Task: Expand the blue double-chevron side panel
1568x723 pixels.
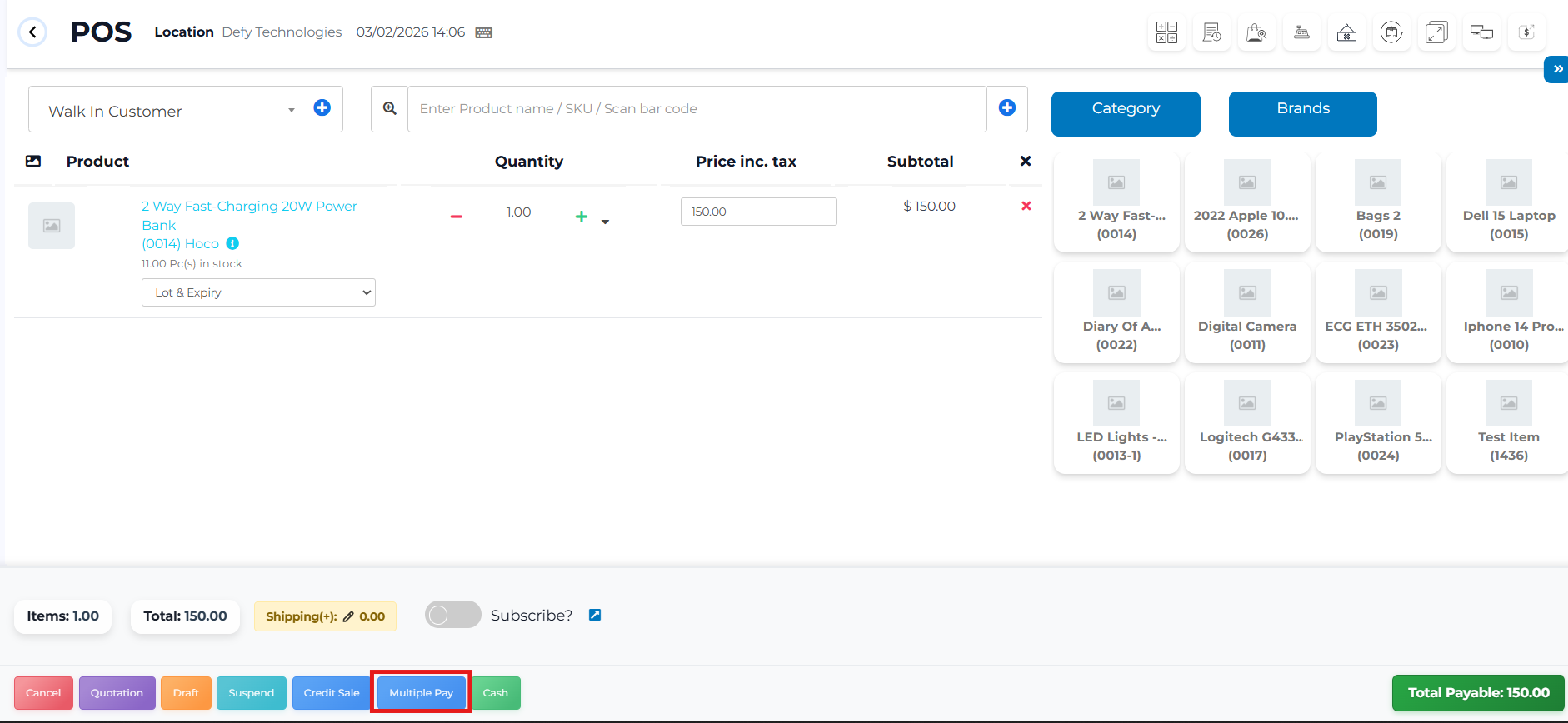Action: pyautogui.click(x=1556, y=69)
